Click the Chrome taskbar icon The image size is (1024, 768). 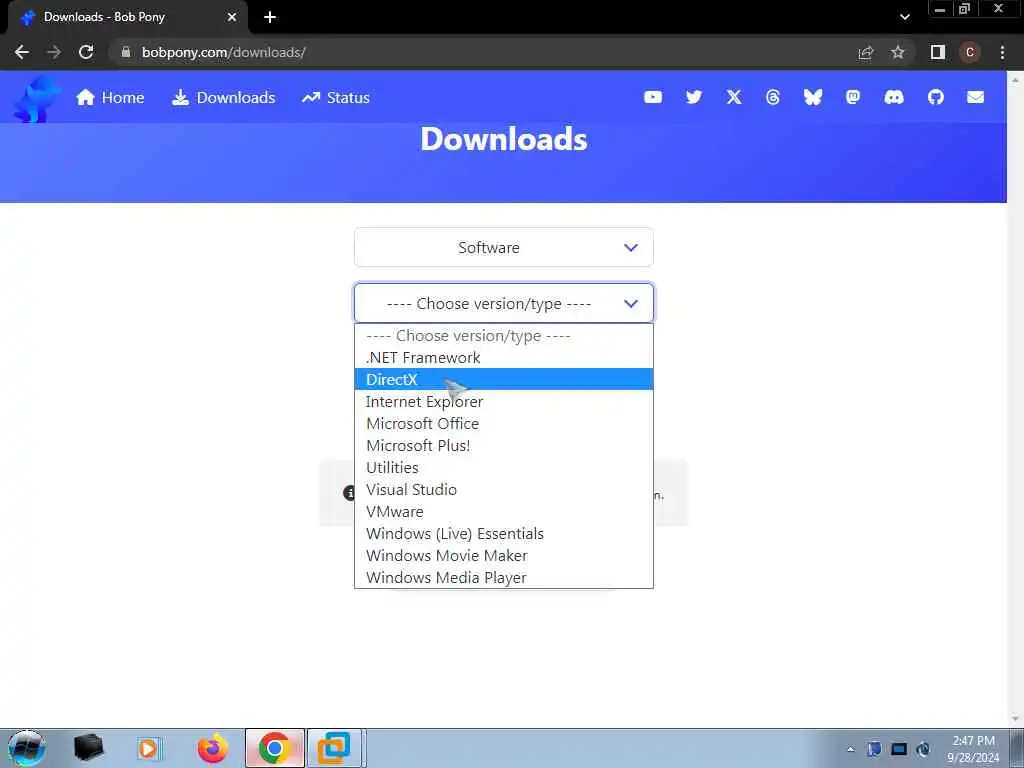(x=274, y=748)
